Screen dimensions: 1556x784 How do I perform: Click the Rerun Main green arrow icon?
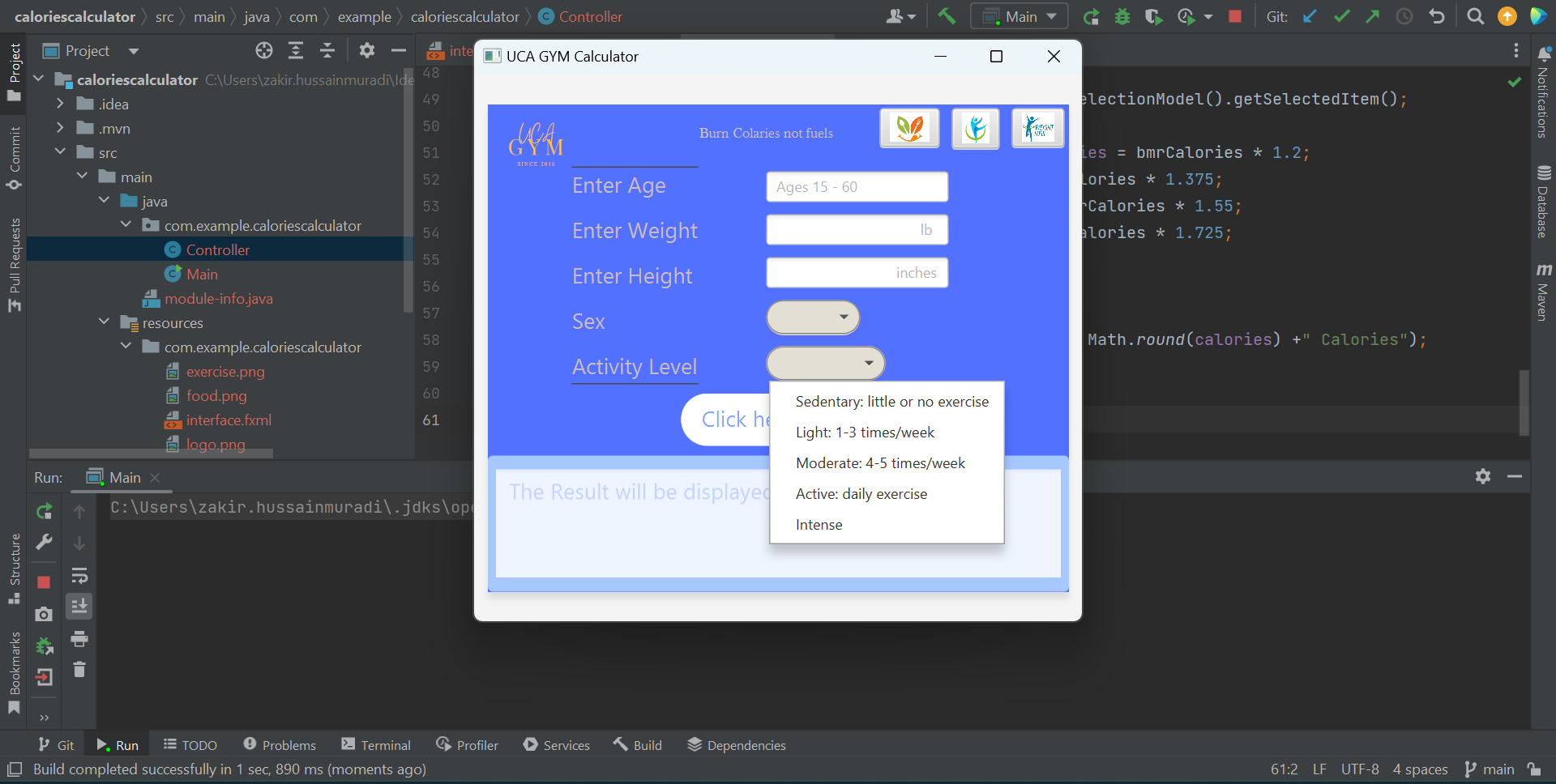pyautogui.click(x=1091, y=16)
